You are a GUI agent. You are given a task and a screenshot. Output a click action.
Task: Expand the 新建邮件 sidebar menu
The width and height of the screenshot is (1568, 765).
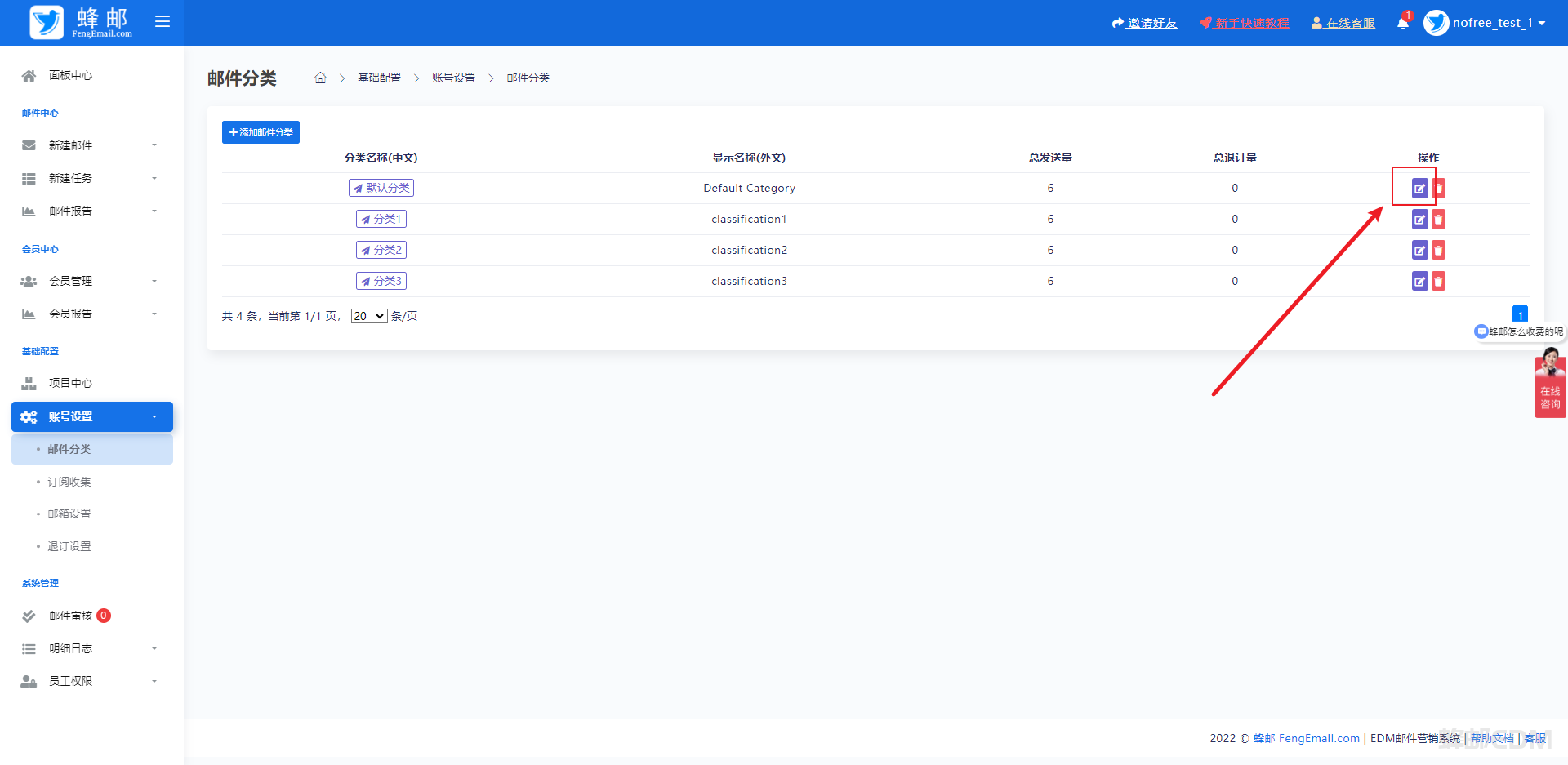click(90, 145)
